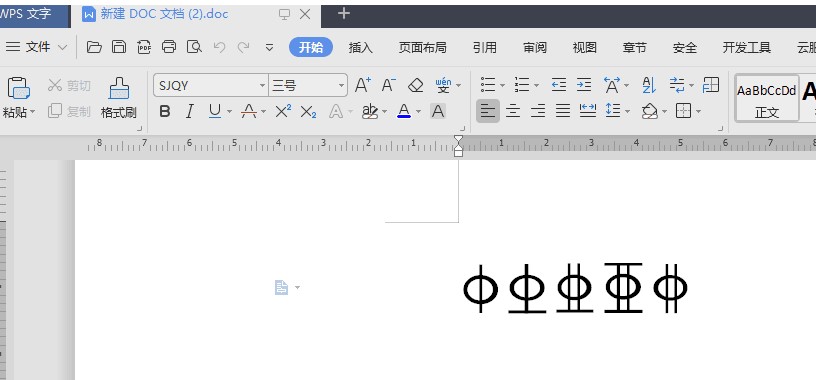Paste clipboard contents with 粘贴 icon
Image resolution: width=816 pixels, height=380 pixels.
click(x=18, y=88)
